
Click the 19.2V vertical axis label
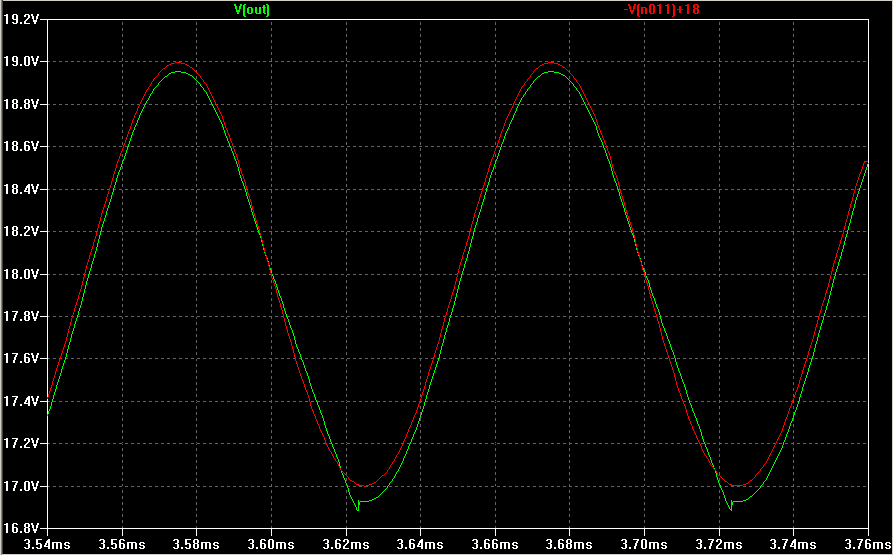coord(21,19)
